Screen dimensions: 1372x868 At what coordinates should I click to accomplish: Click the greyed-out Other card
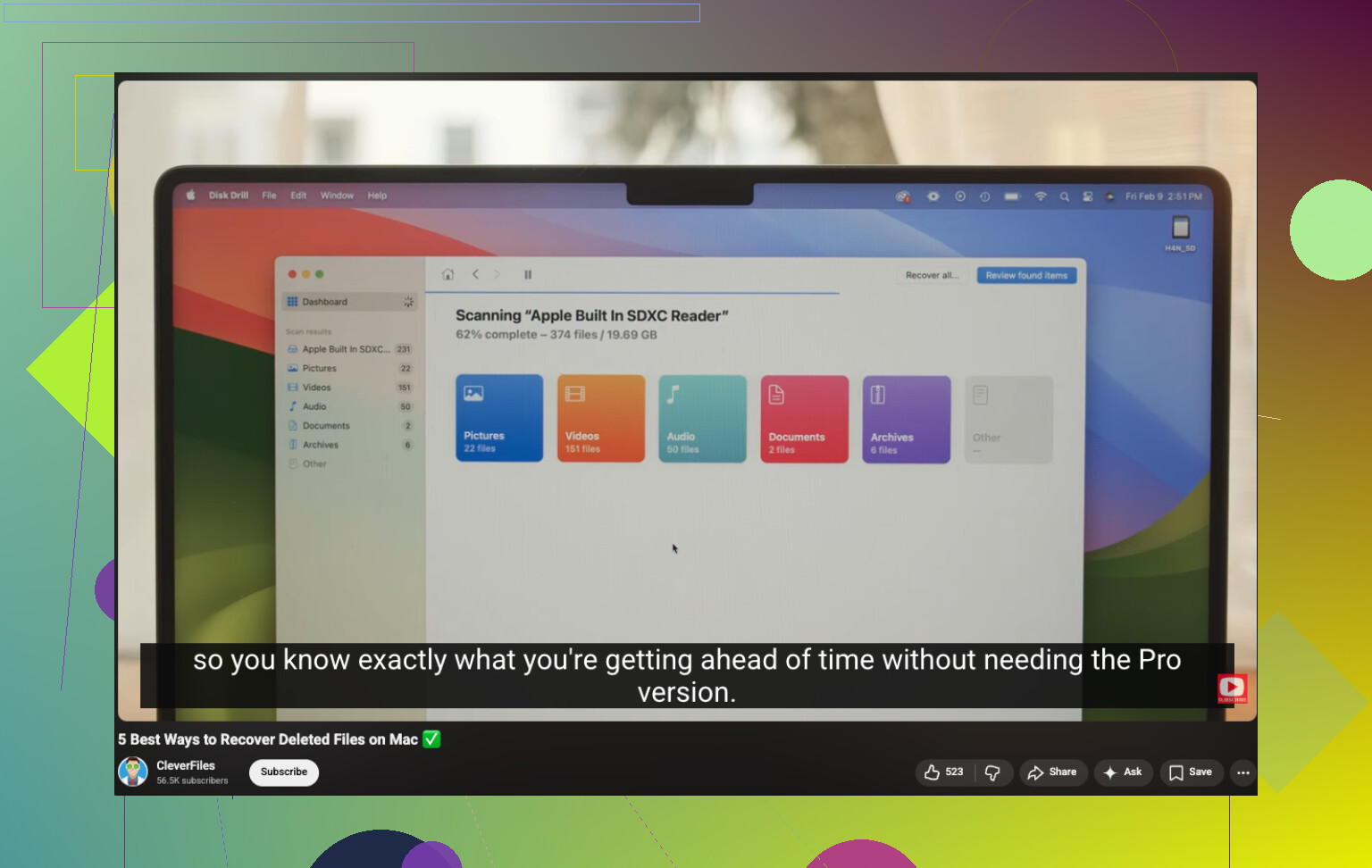click(1008, 420)
